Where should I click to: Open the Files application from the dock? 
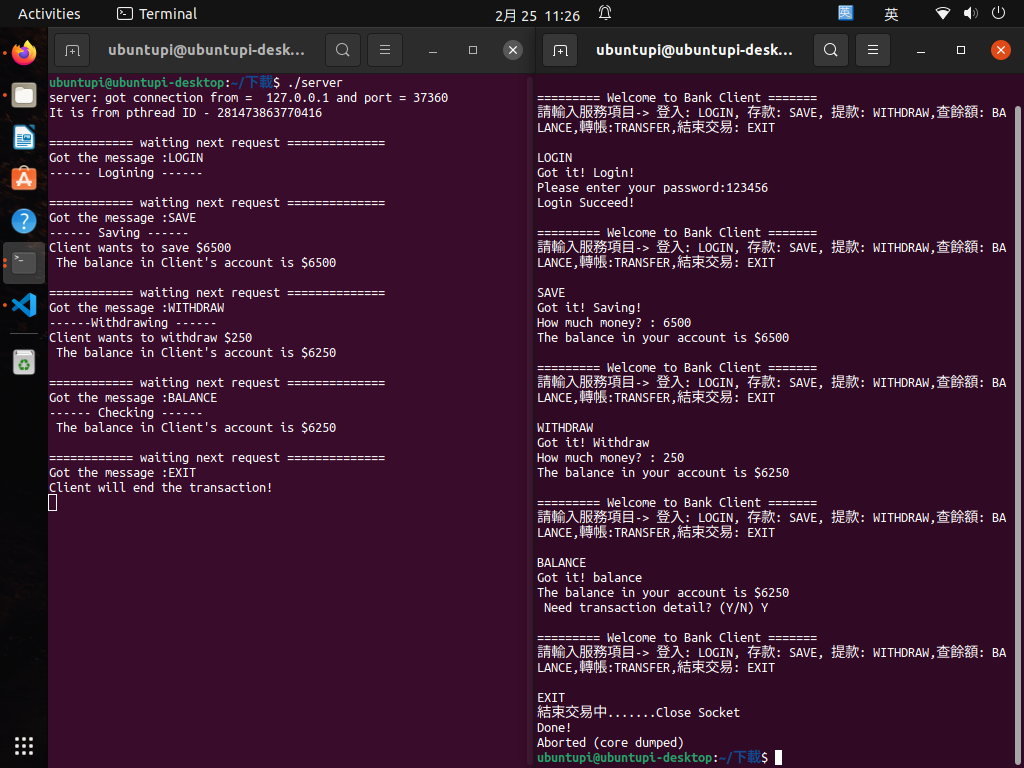tap(24, 95)
